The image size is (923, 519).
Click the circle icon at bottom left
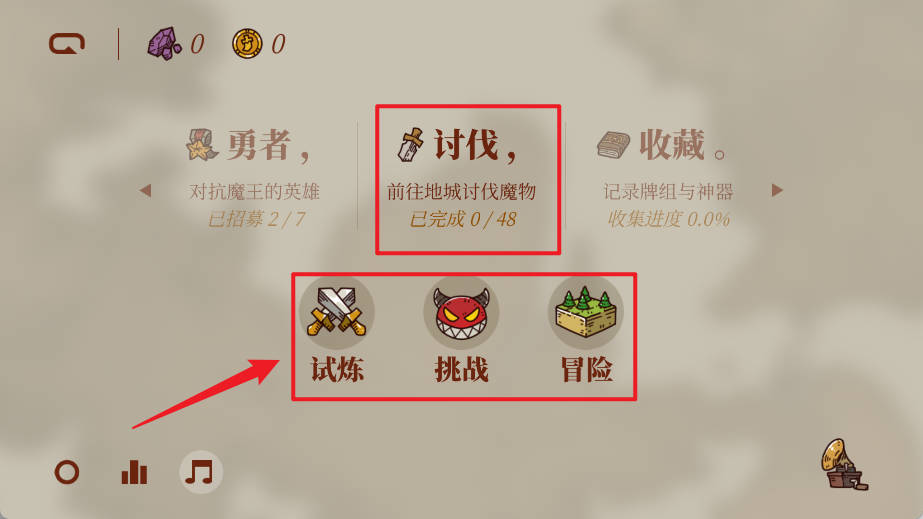click(67, 472)
